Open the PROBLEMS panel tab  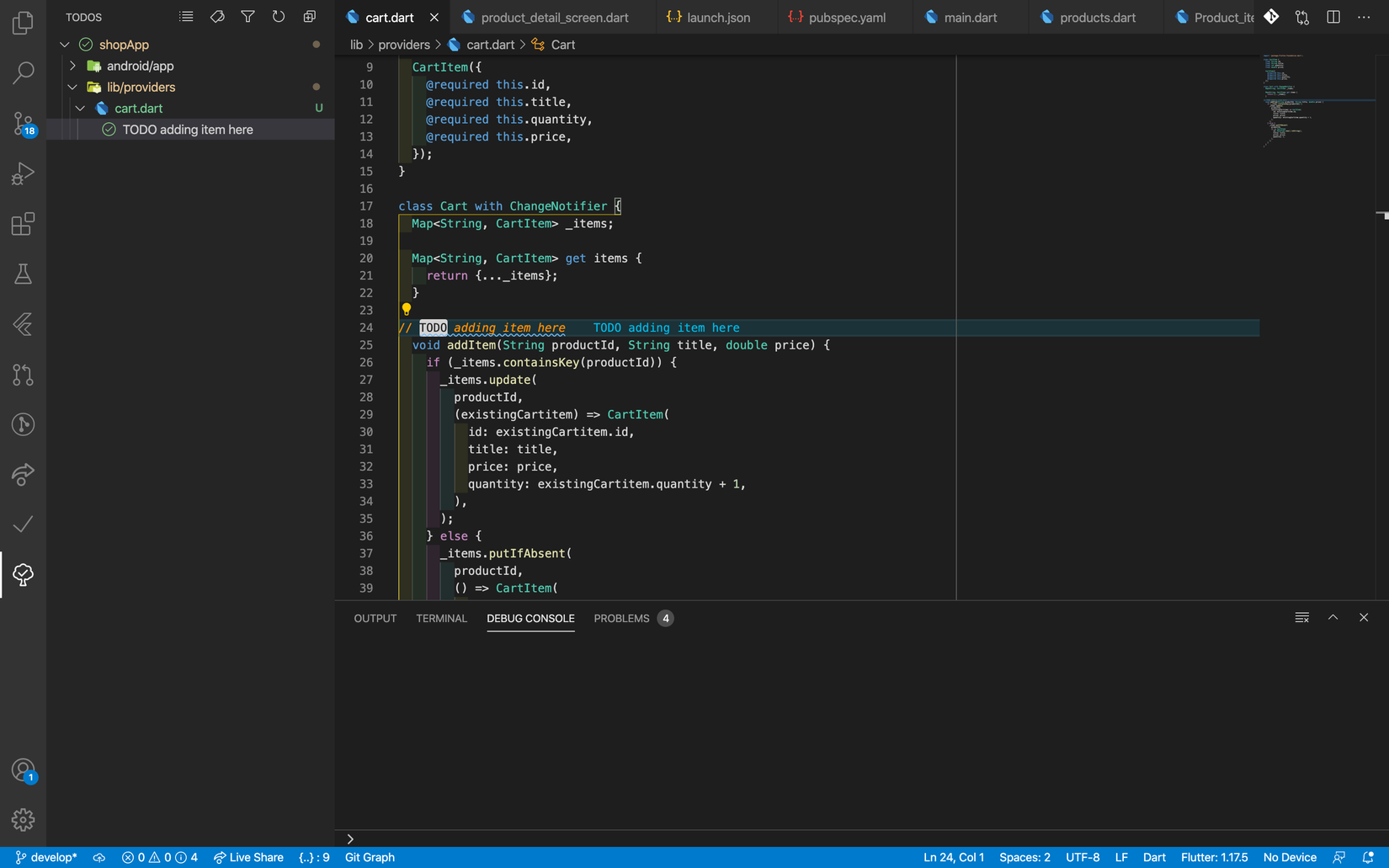(x=621, y=619)
